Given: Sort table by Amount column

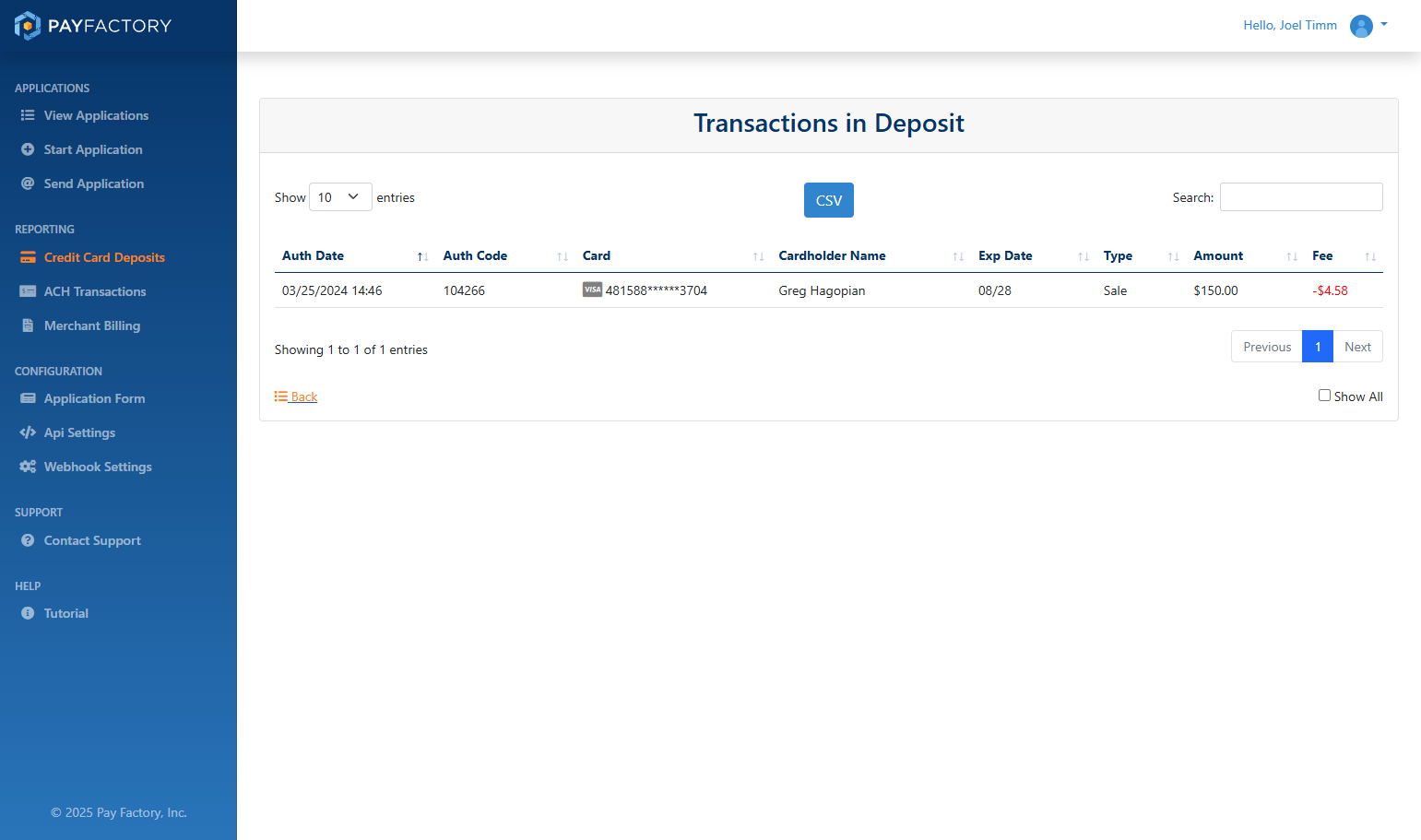Looking at the screenshot, I should (x=1245, y=255).
